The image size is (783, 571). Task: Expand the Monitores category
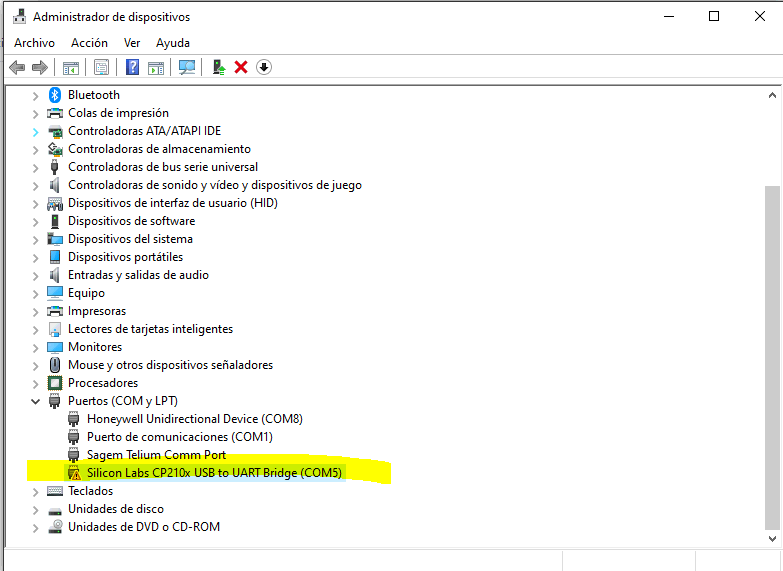pyautogui.click(x=36, y=347)
